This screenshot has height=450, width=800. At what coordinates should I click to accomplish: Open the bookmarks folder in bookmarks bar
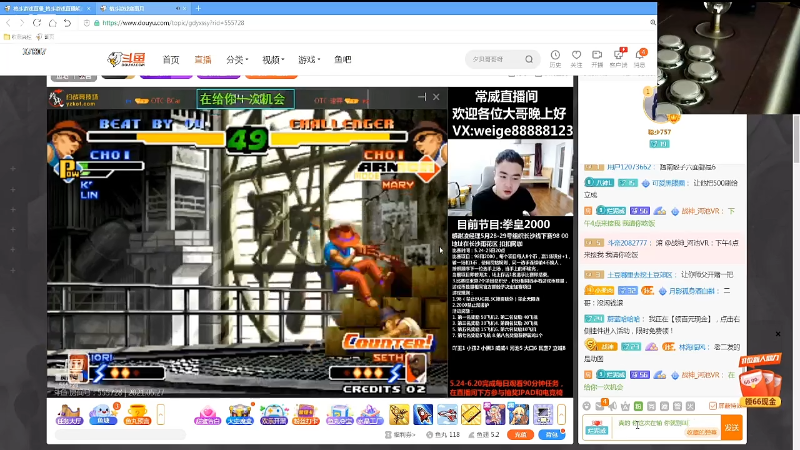[x=17, y=37]
